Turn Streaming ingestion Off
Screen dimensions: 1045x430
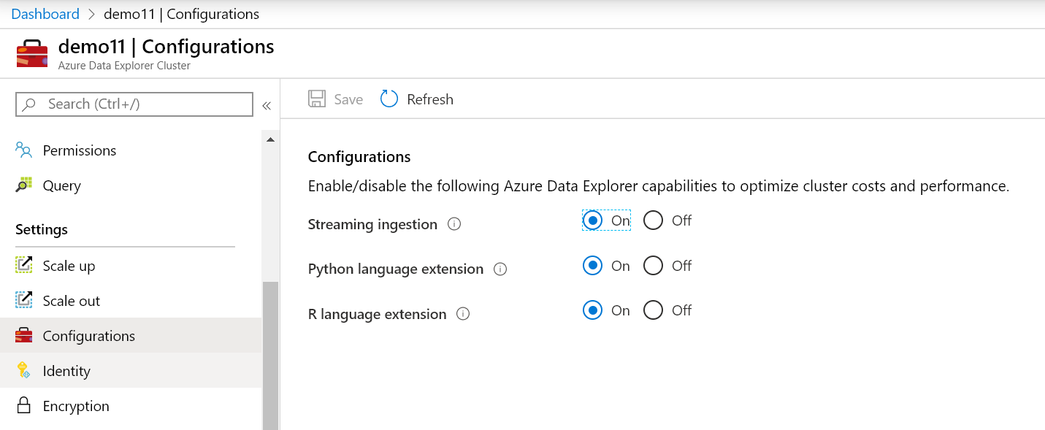653,220
